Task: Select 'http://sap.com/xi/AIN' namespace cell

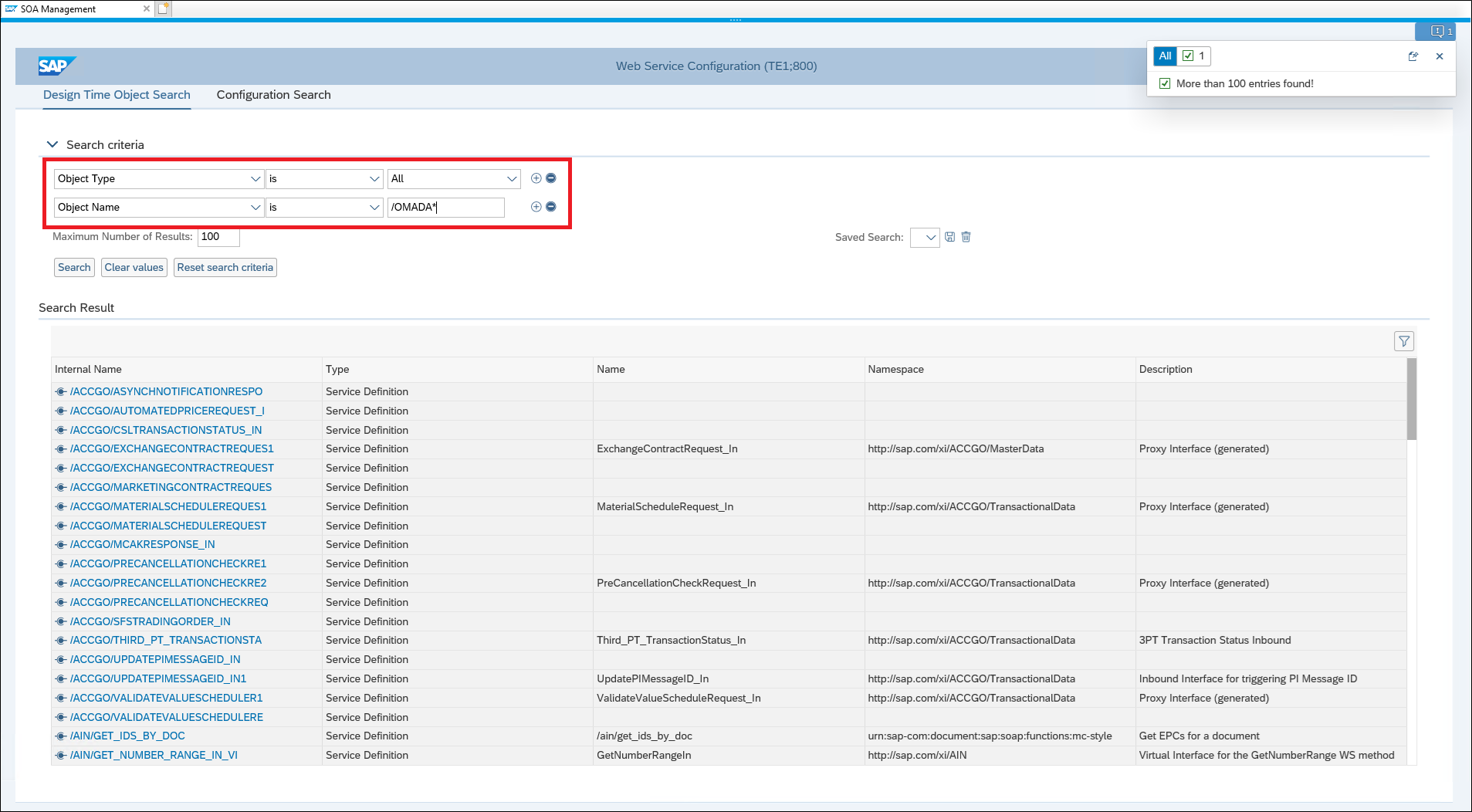Action: 917,755
